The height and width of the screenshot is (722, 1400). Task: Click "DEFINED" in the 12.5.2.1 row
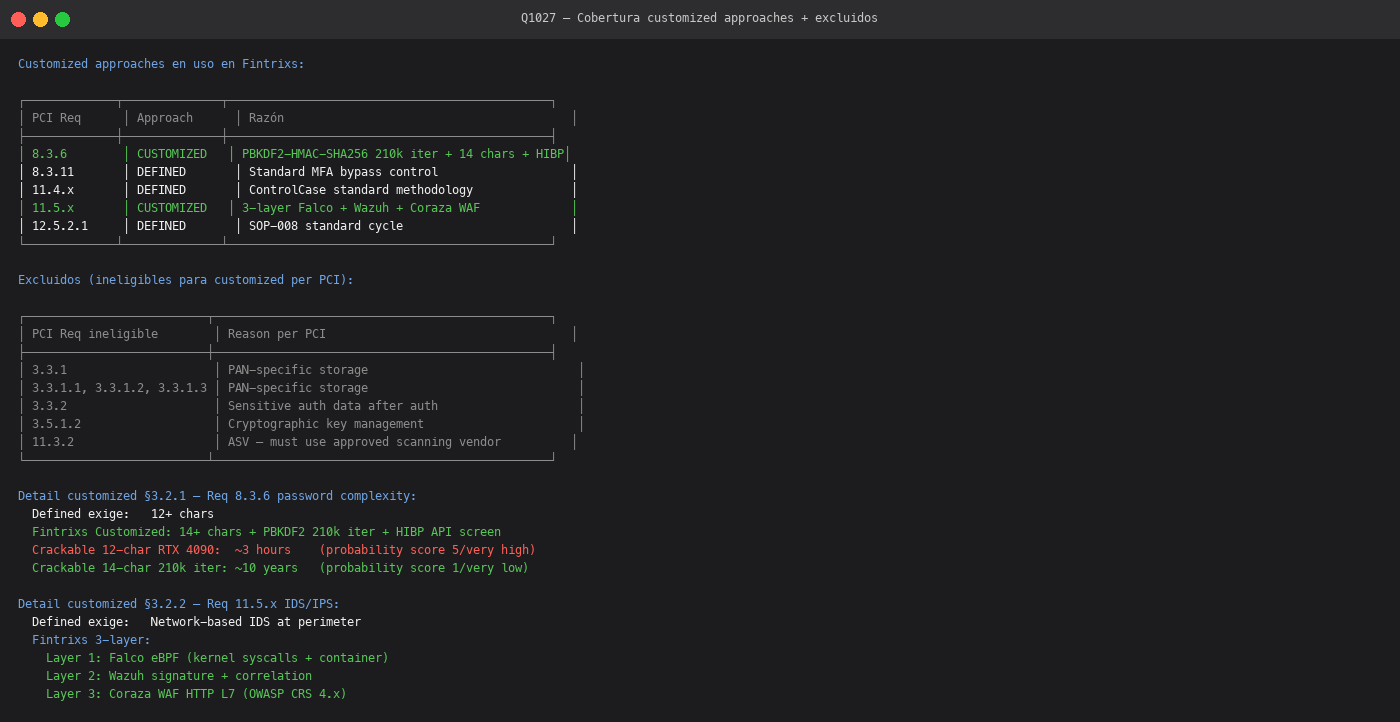pyautogui.click(x=161, y=226)
